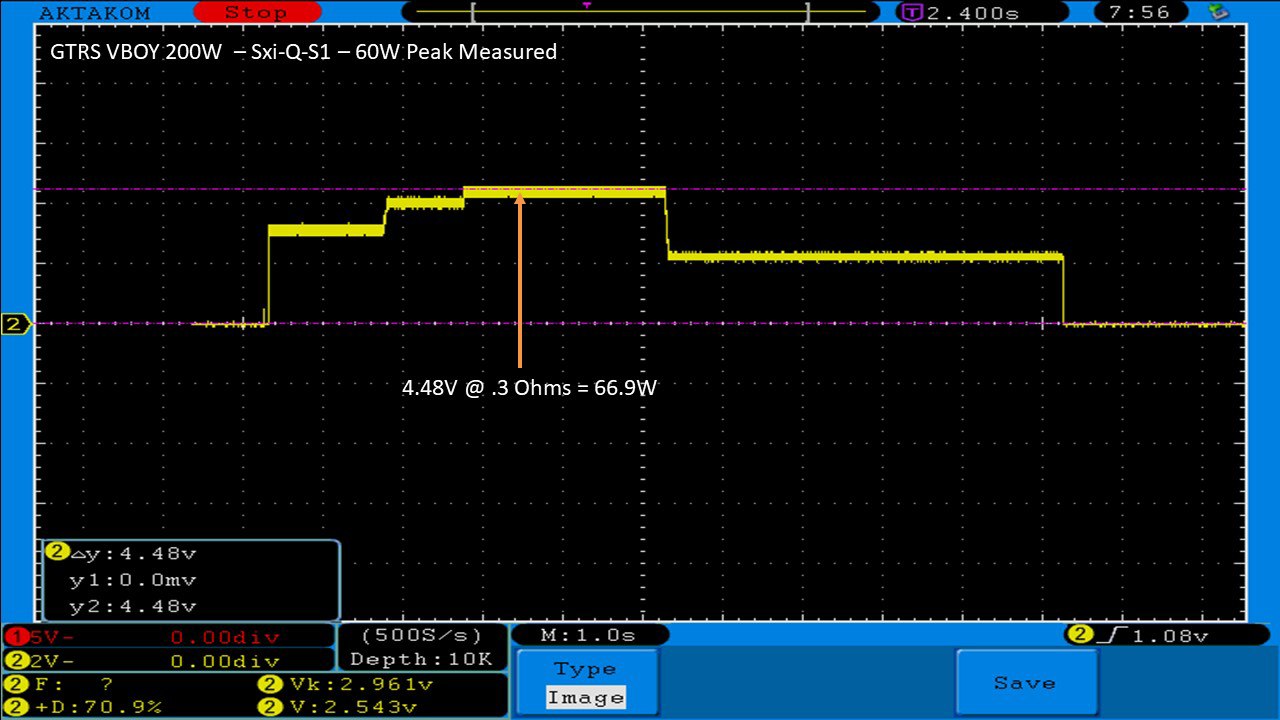Viewport: 1280px width, 720px height.
Task: Select the highlighted Image option
Action: pos(586,698)
